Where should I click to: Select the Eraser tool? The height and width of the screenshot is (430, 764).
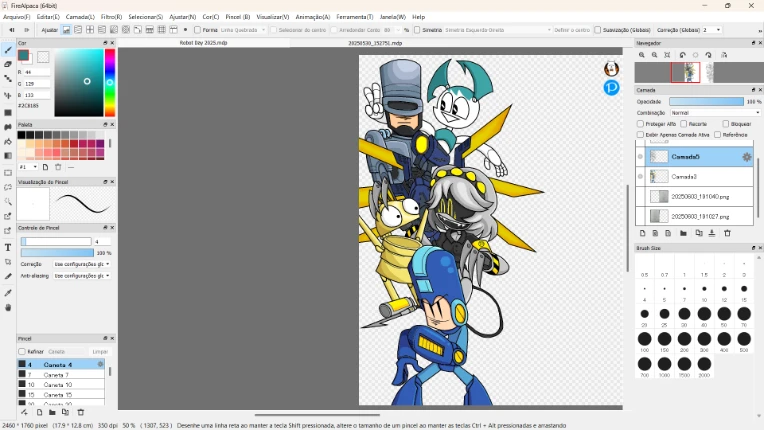click(8, 64)
